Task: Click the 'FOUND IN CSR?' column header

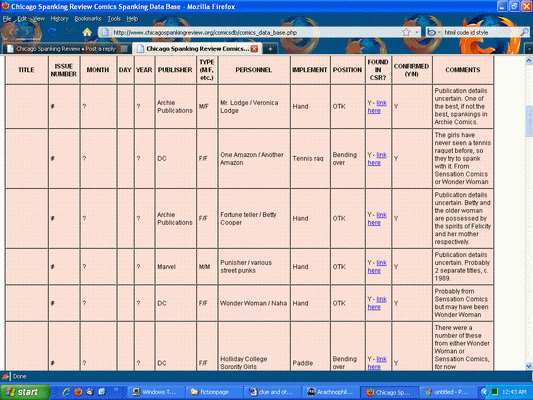Action: (x=378, y=70)
